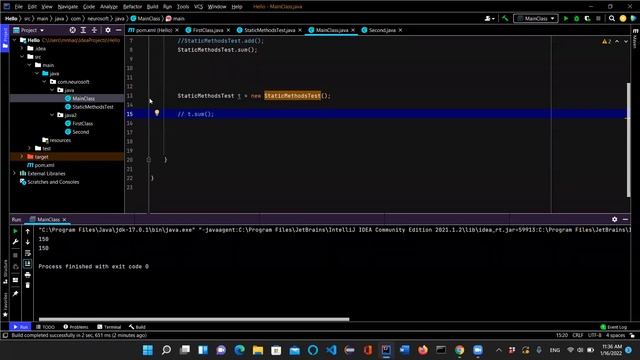Rerun MainClass from Run panel
Screen dimensions: 640x360
16,231
